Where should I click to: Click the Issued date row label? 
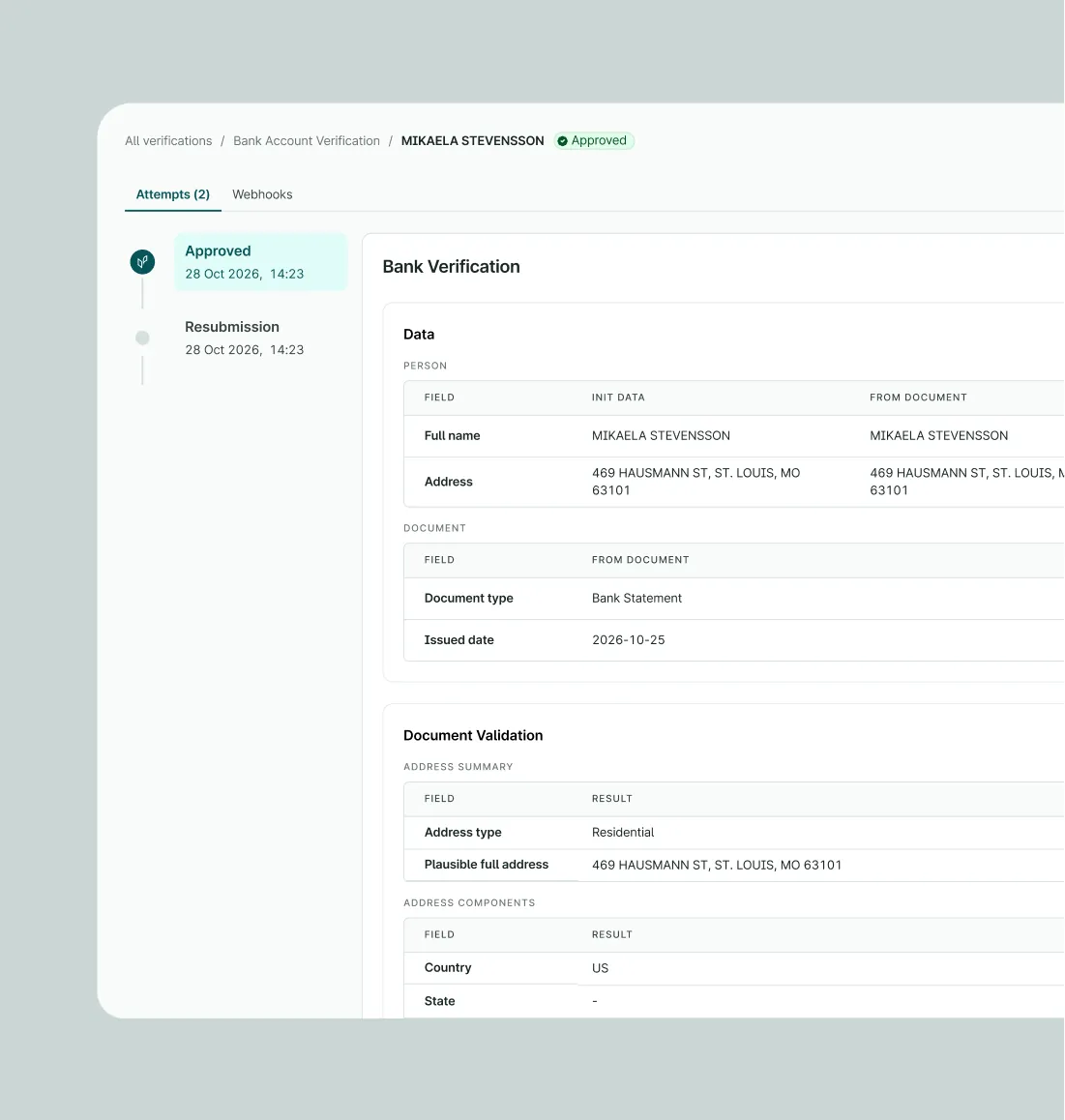[459, 640]
